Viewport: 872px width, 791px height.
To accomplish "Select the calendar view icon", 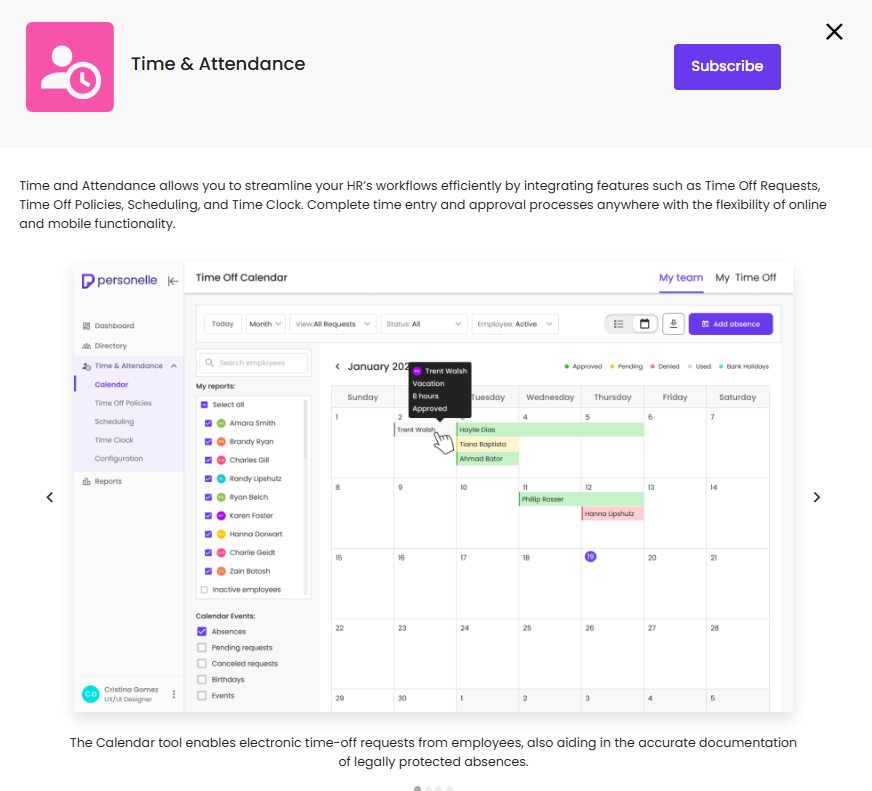I will coord(645,324).
